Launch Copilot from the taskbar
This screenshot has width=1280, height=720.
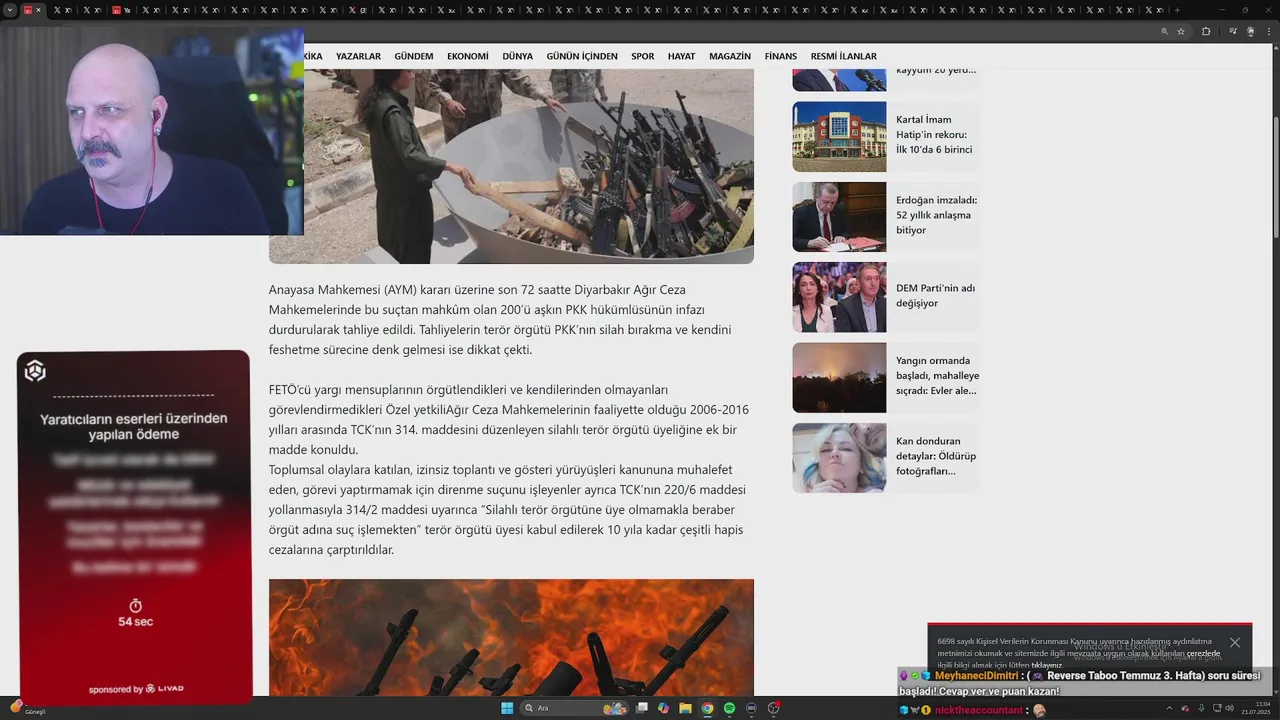coord(664,708)
